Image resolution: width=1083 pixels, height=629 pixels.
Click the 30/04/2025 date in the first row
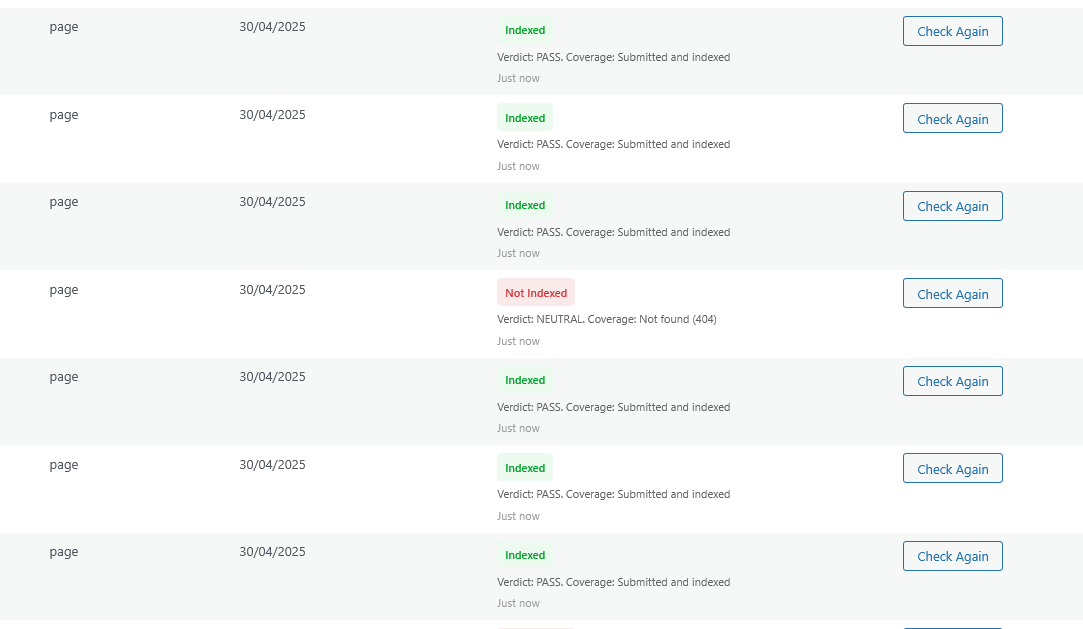click(x=271, y=26)
